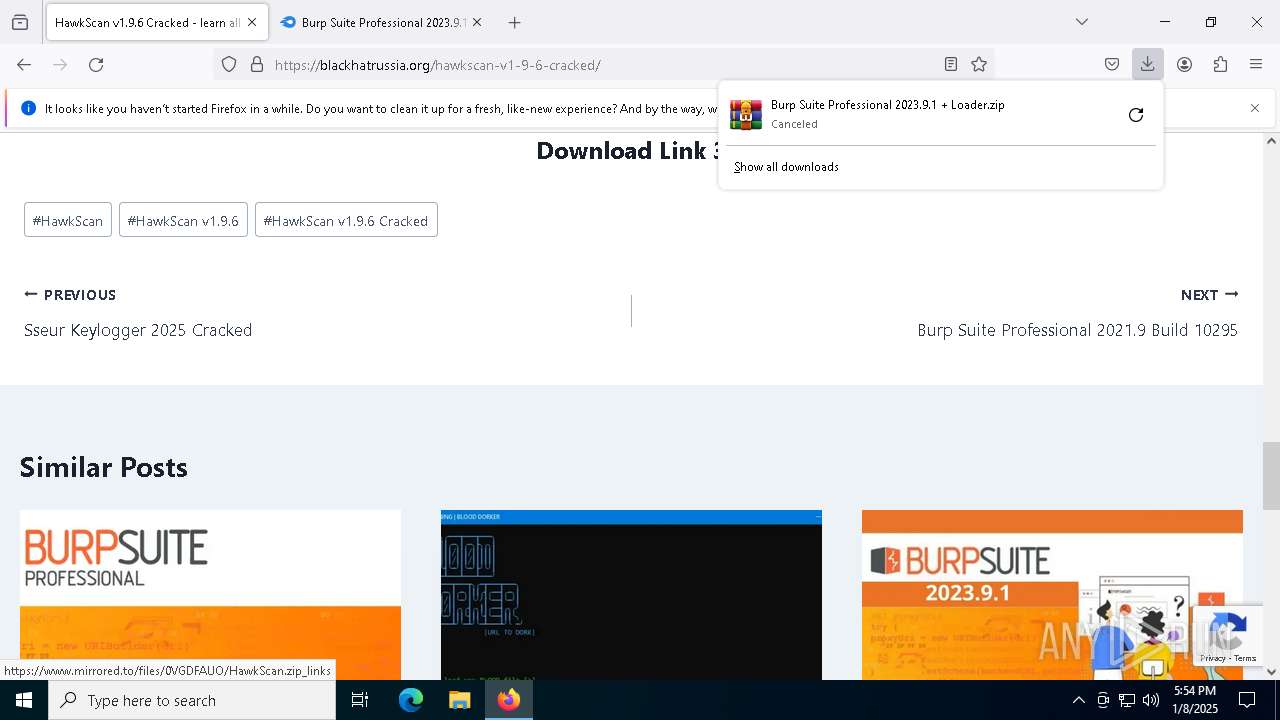Go forward with the forward arrow
This screenshot has width=1280, height=720.
pos(60,65)
